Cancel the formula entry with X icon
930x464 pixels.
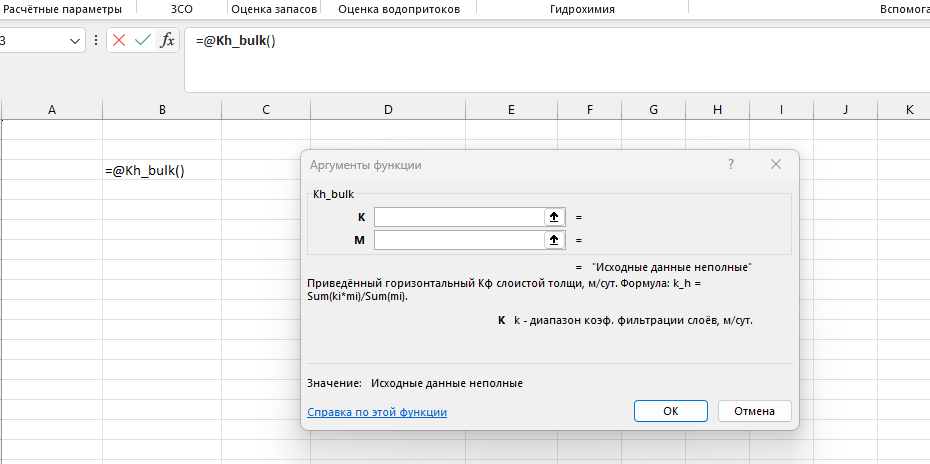[x=119, y=40]
